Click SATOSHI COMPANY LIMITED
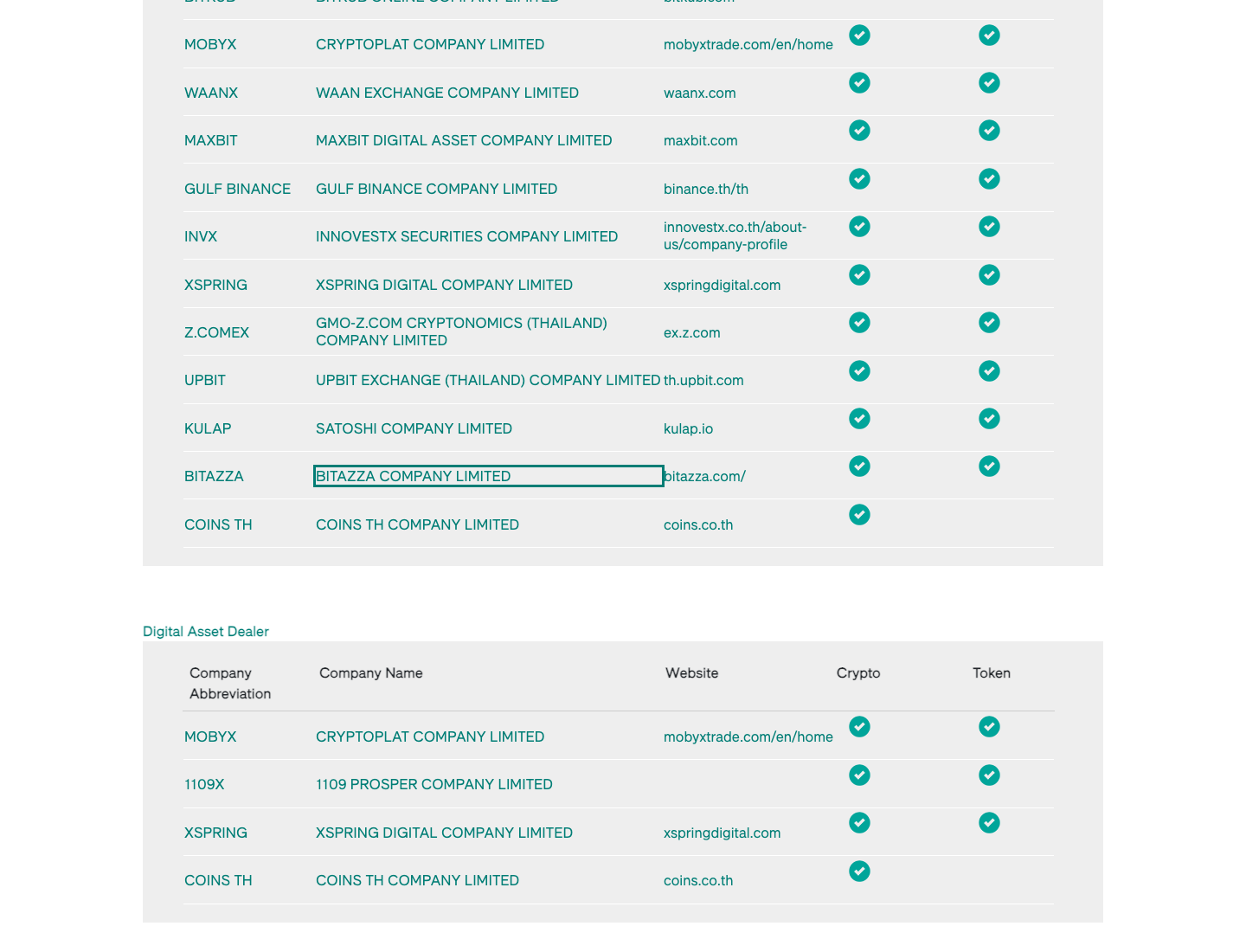Screen dimensions: 1246x952 click(x=414, y=428)
